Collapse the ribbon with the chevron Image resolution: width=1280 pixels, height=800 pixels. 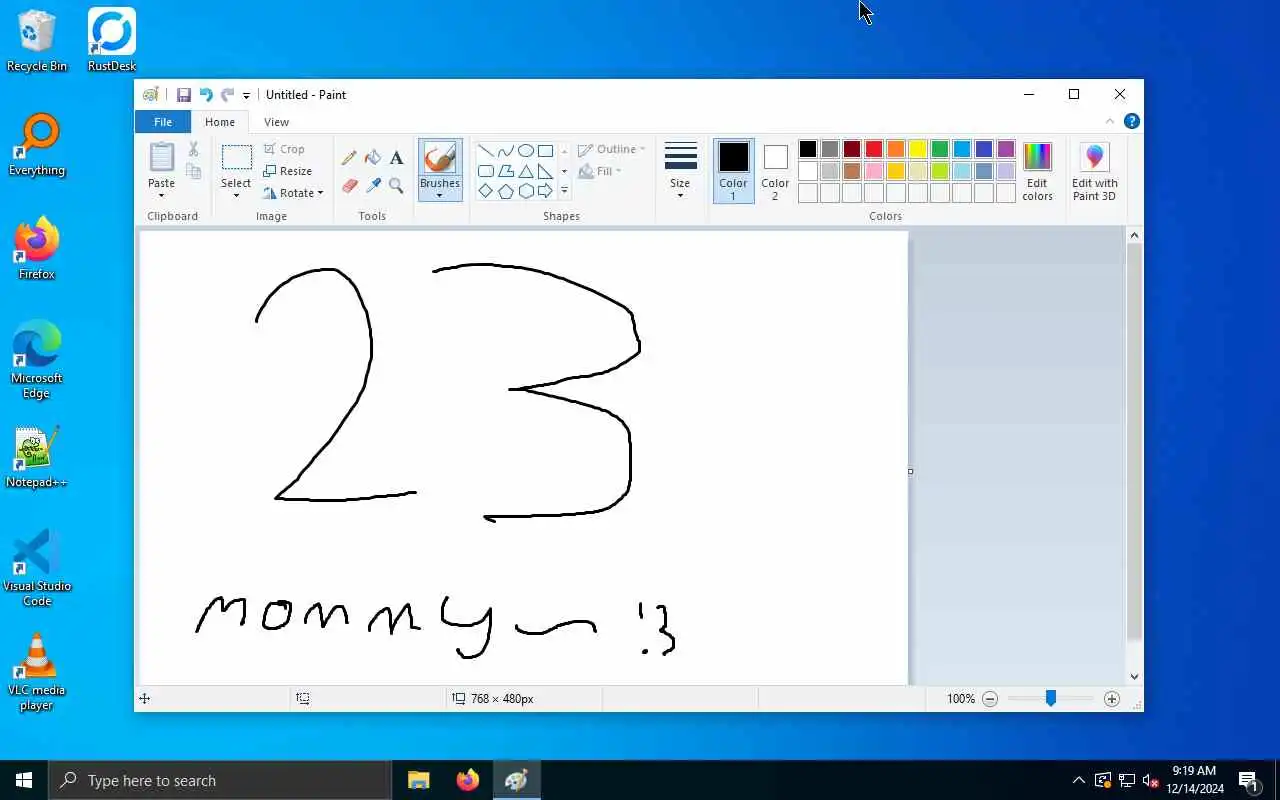(x=1110, y=121)
